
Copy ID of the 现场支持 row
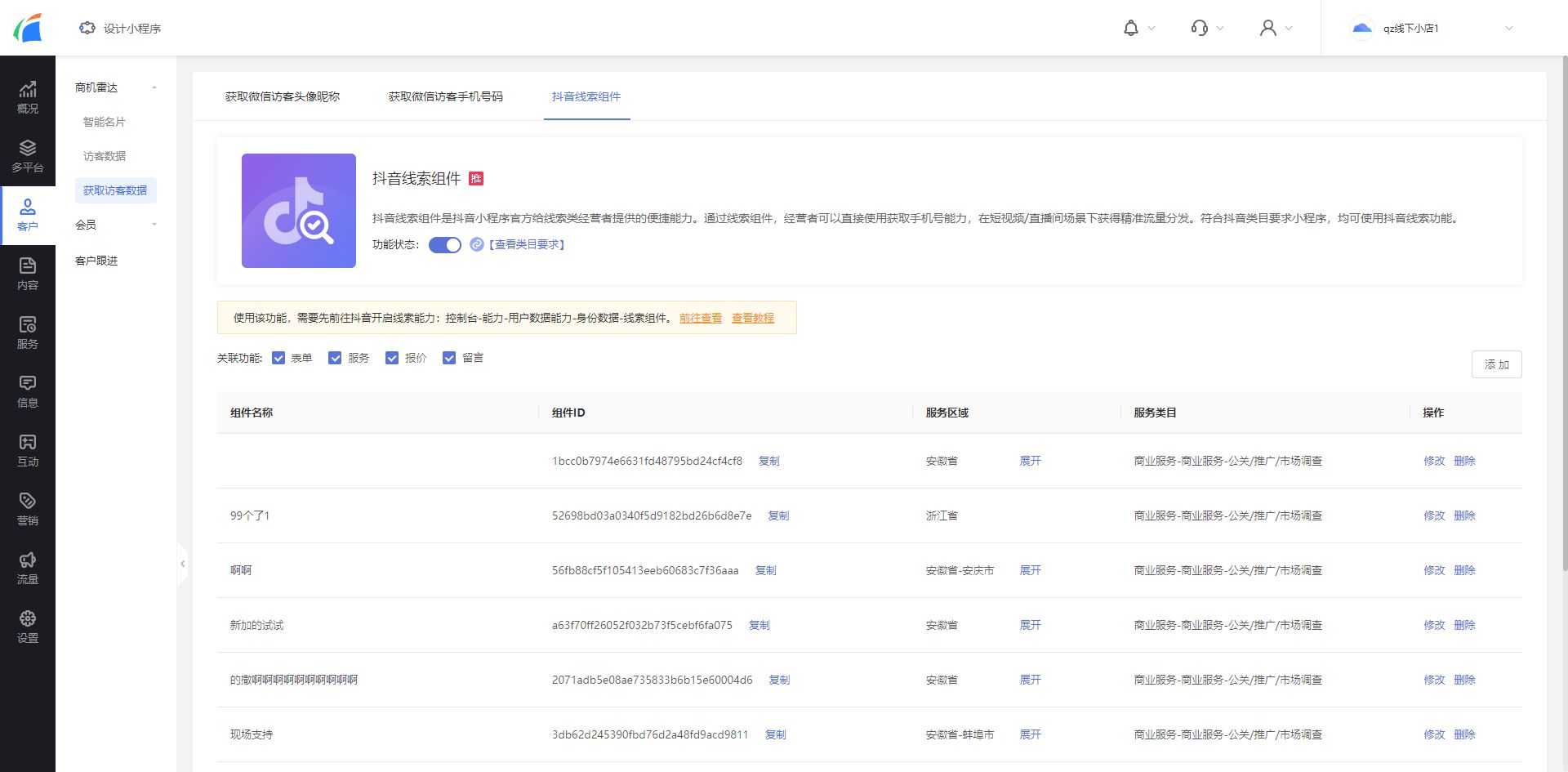pyautogui.click(x=776, y=734)
